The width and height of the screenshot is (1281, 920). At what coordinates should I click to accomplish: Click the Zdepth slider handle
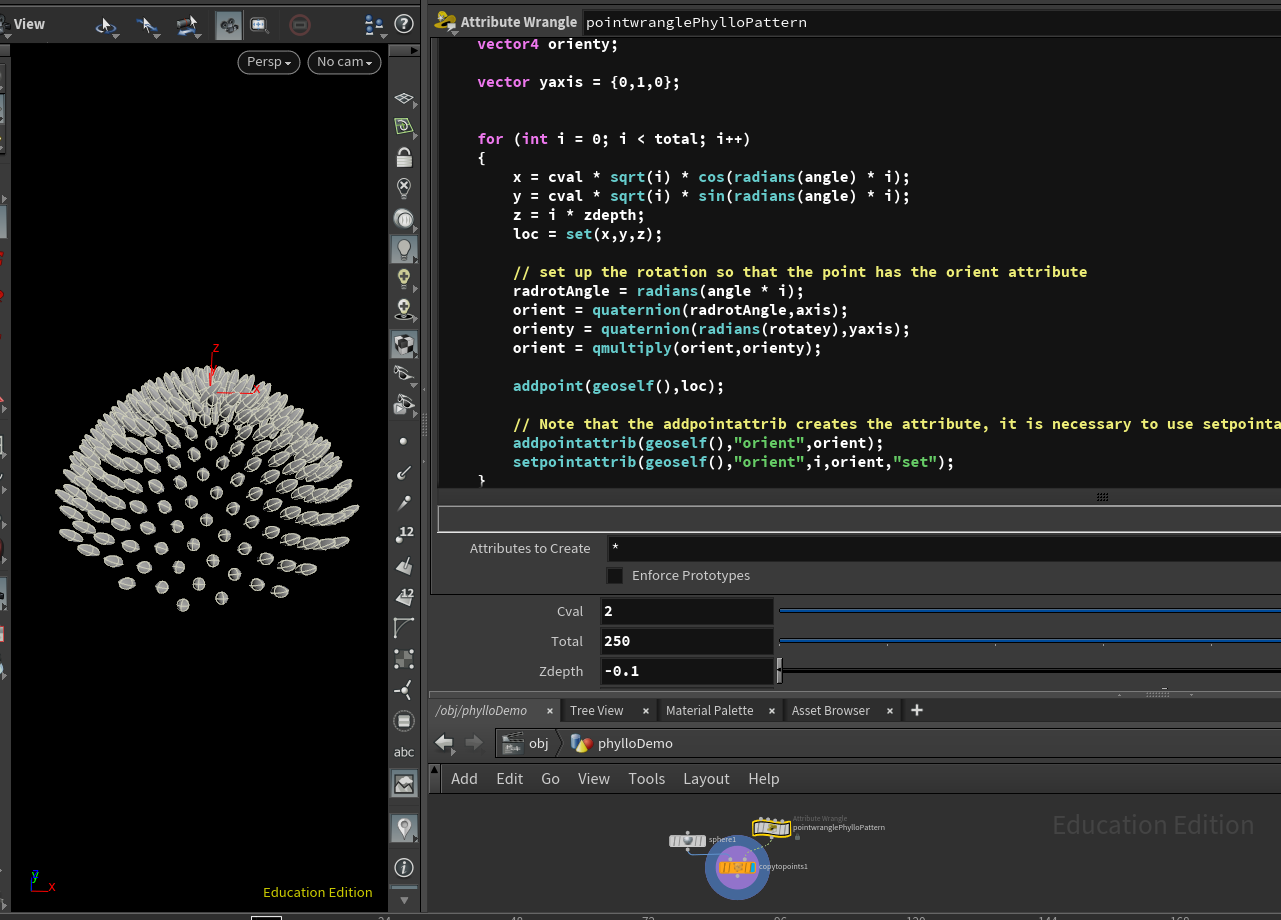[780, 671]
